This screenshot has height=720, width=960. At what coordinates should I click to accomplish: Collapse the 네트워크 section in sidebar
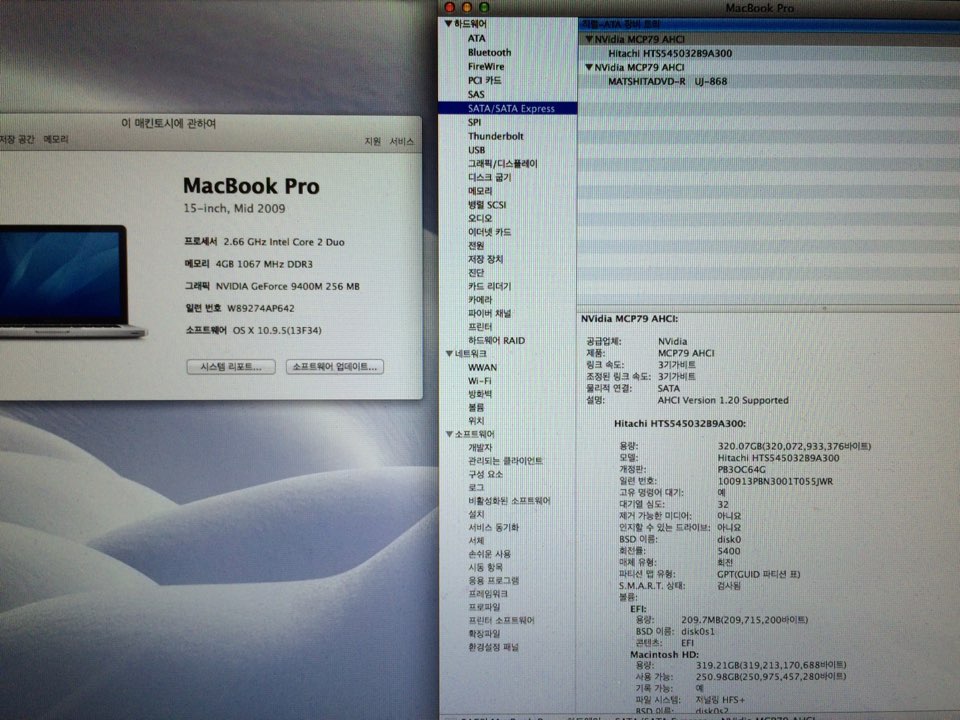(448, 354)
